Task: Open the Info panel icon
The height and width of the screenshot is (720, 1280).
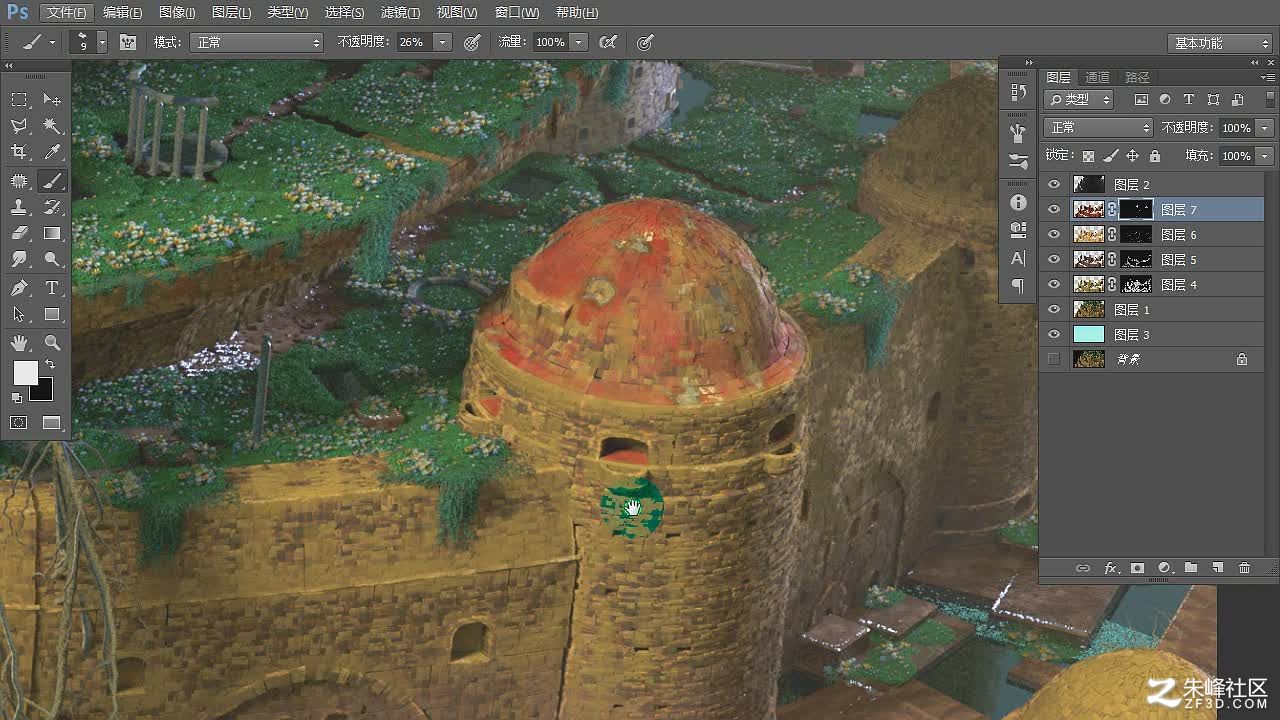Action: pyautogui.click(x=1018, y=202)
